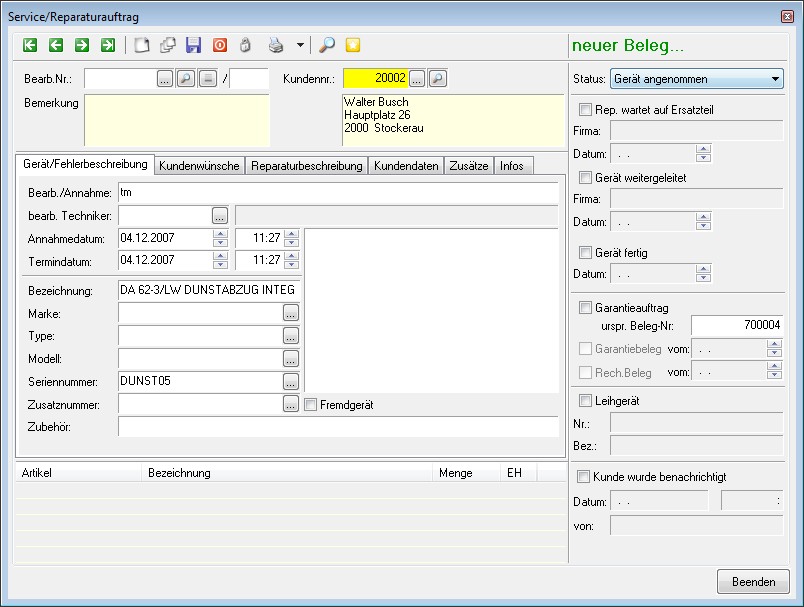Click Termindatum time spinner
This screenshot has width=804, height=607.
[292, 260]
